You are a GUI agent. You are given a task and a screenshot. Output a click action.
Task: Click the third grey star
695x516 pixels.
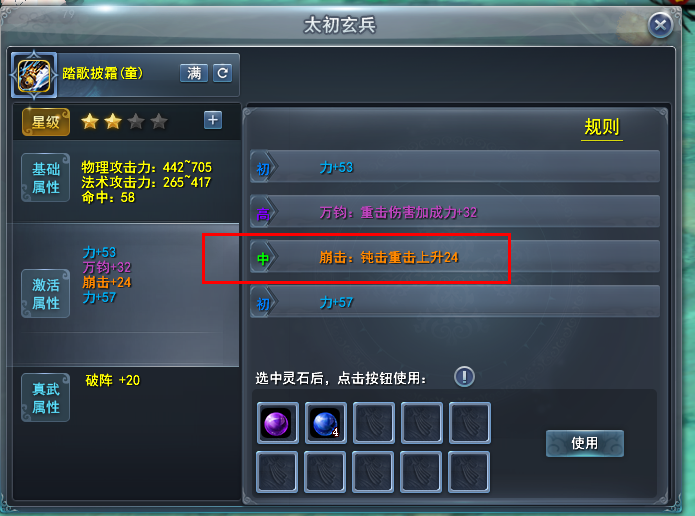tap(136, 121)
